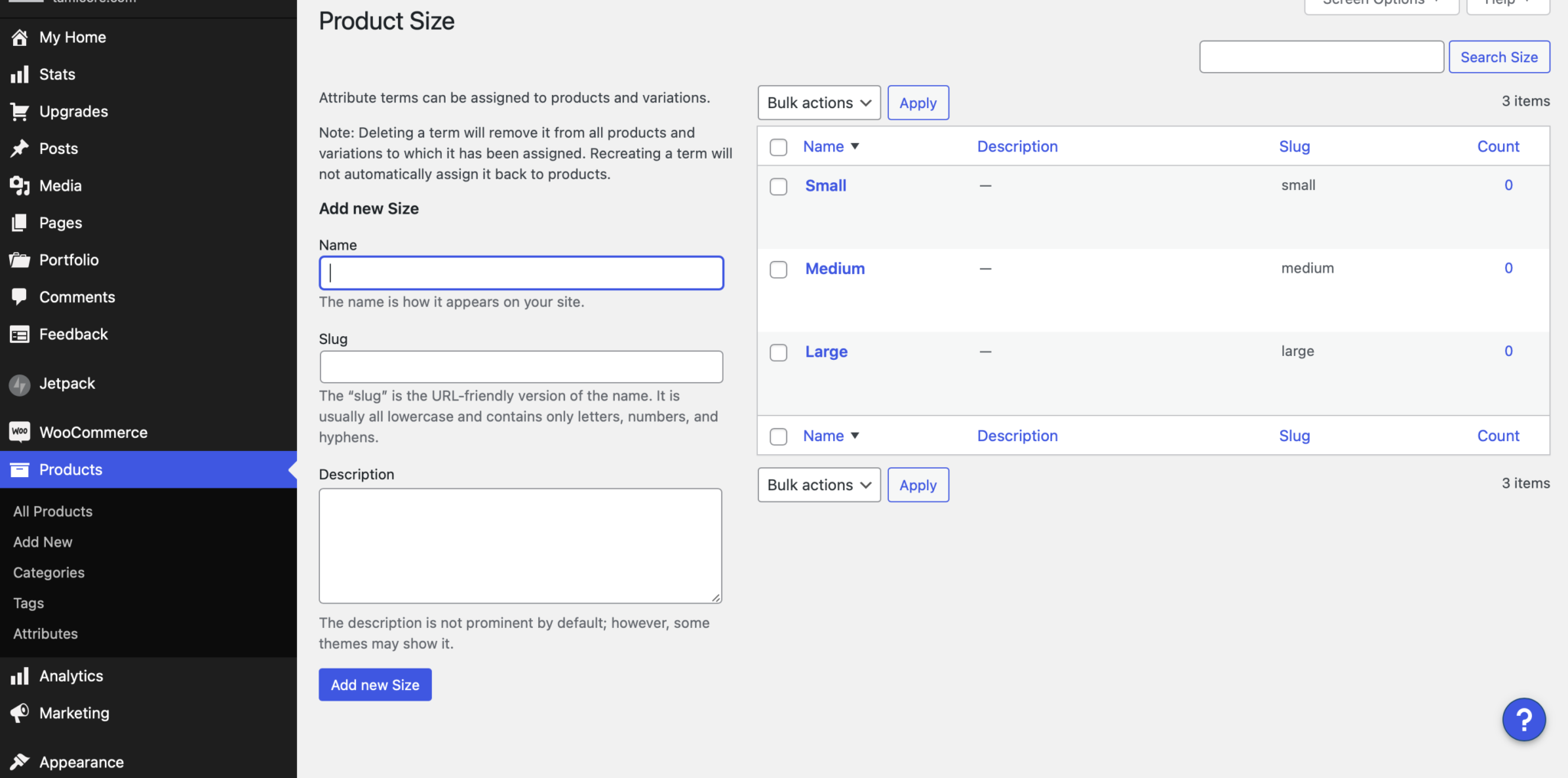Click the Feedback form icon

20,335
